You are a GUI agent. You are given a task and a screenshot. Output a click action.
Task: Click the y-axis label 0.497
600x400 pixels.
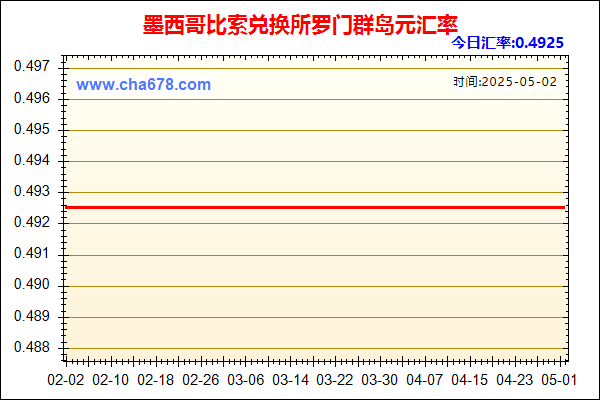pyautogui.click(x=32, y=66)
